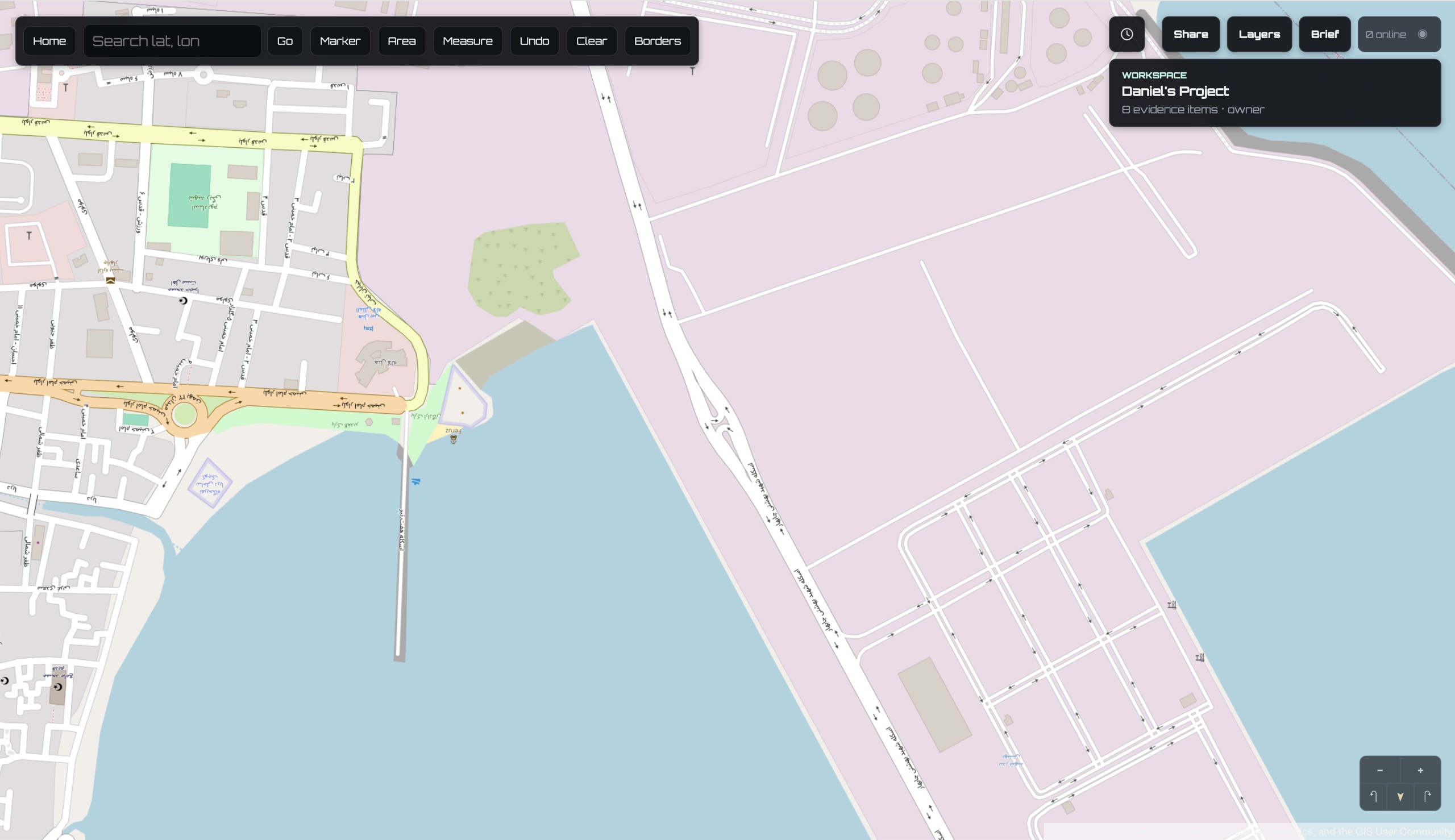Screen dimensions: 1455x840
Task: Select the Marker tool
Action: point(340,41)
